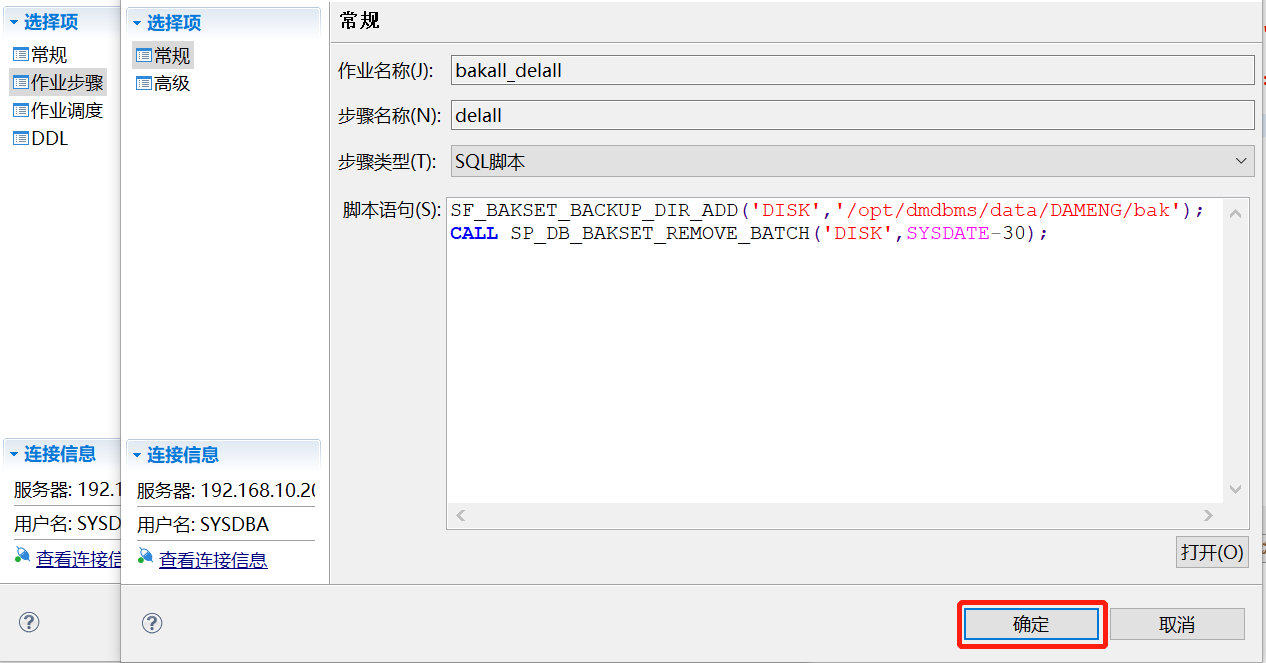Collapse 选择项 section in back window
This screenshot has height=663, width=1266.
click(x=13, y=22)
